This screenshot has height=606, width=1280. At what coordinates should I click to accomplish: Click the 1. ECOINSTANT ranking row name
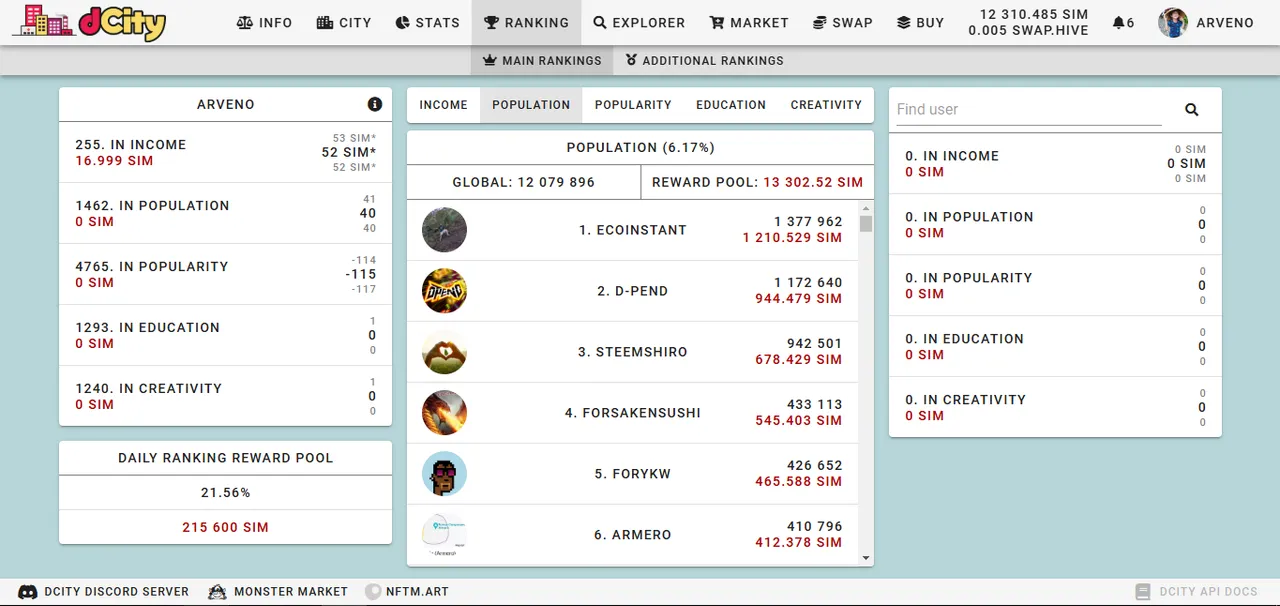[x=633, y=230]
